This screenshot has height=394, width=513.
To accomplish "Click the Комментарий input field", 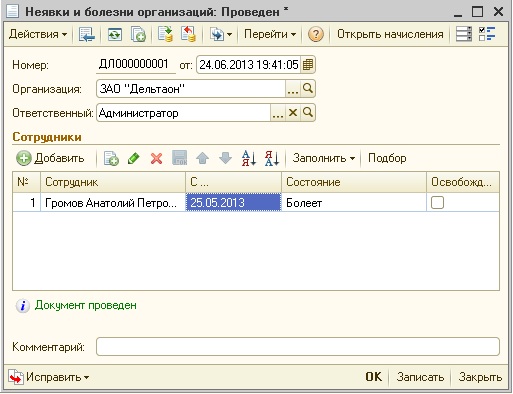I will 298,347.
